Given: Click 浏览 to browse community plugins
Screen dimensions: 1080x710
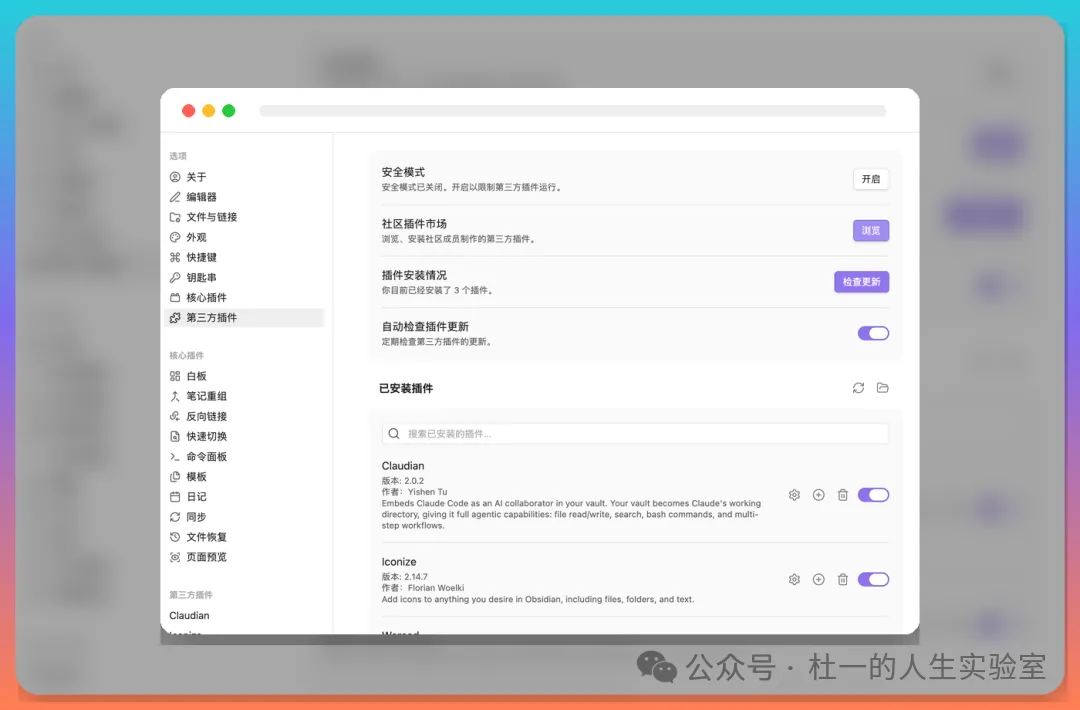Looking at the screenshot, I should click(871, 231).
